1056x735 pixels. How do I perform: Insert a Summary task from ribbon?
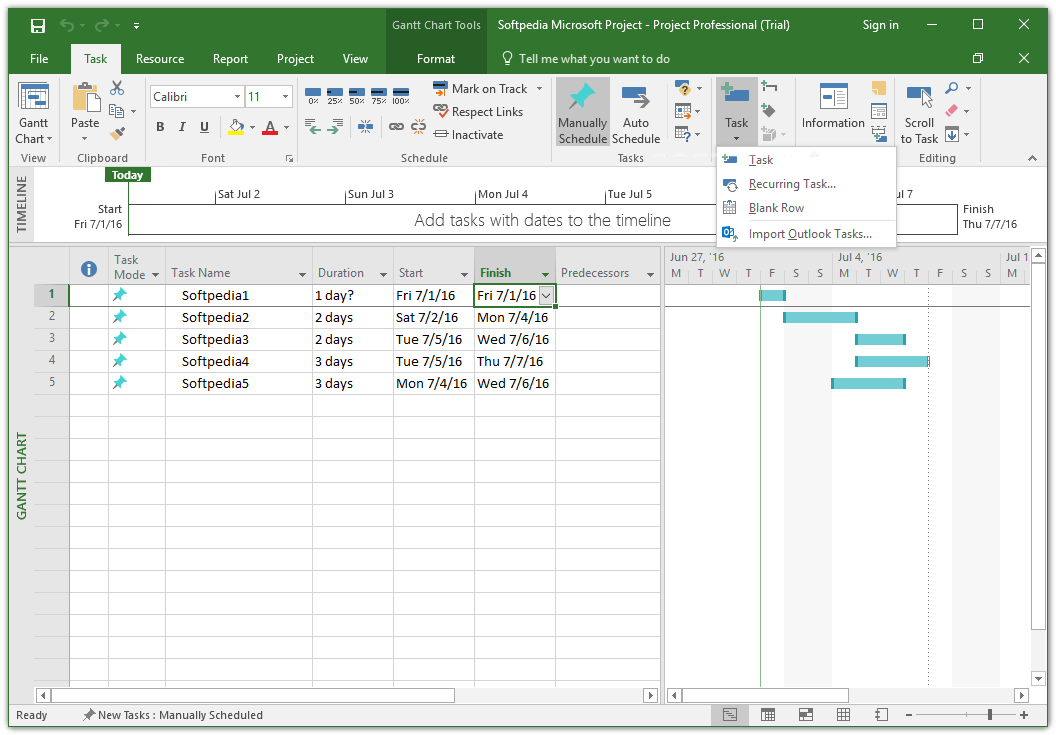(769, 86)
